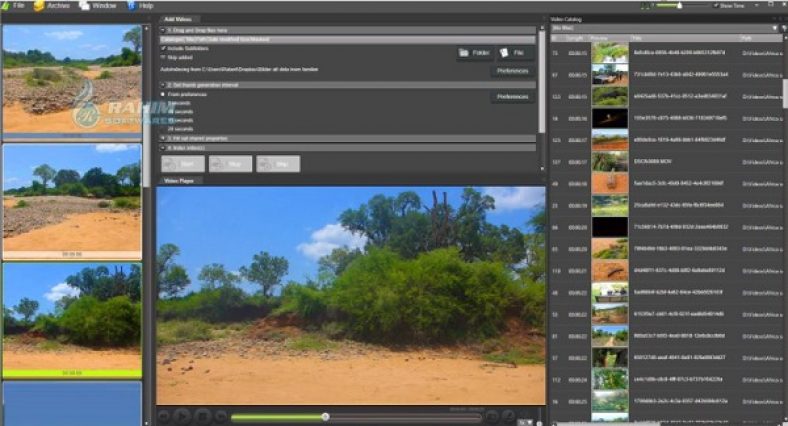Image resolution: width=788 pixels, height=426 pixels.
Task: Select the plain blue sky thumbnail in the left strip
Action: (x=72, y=403)
